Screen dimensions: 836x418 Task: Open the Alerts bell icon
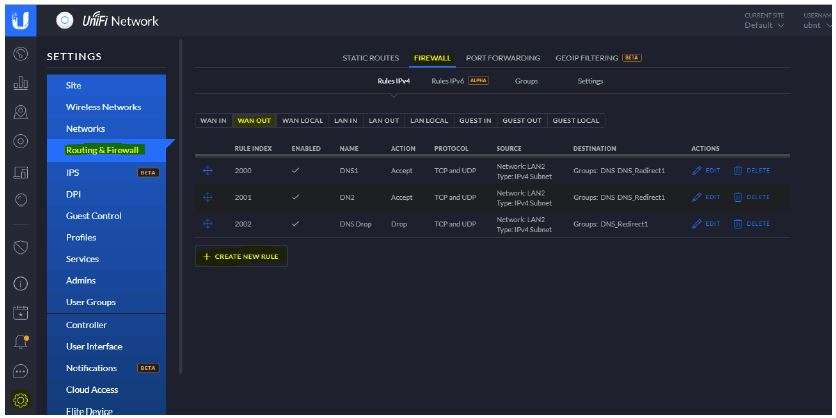[x=21, y=342]
